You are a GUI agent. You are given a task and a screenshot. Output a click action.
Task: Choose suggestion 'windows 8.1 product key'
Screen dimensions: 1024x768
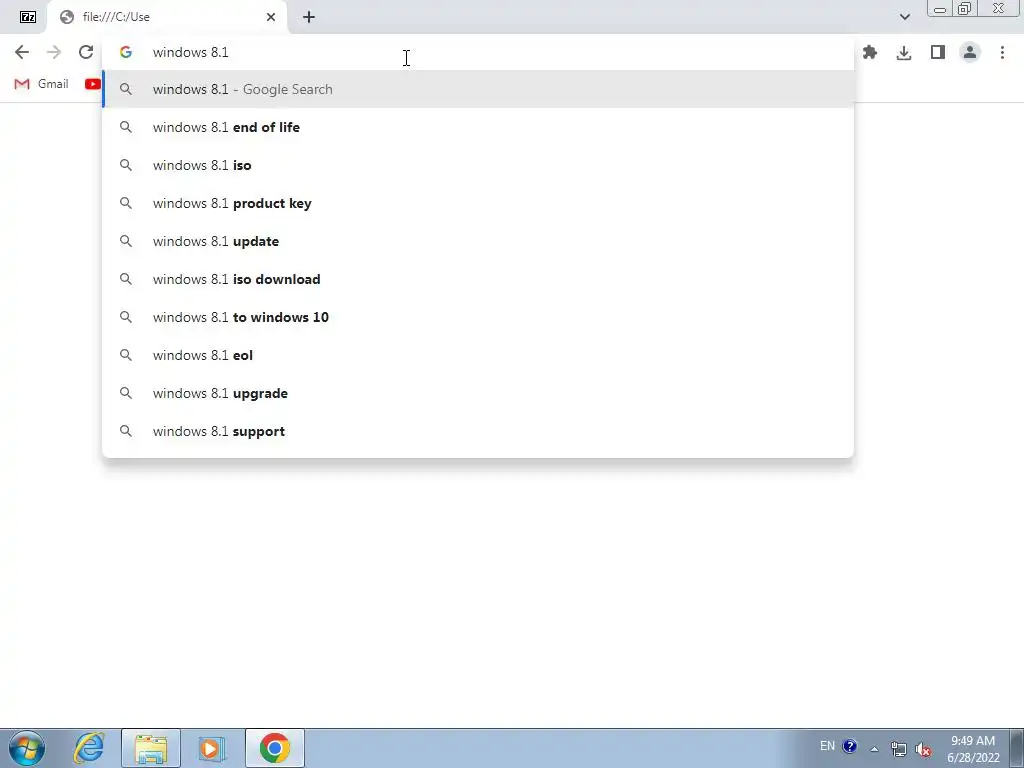478,203
